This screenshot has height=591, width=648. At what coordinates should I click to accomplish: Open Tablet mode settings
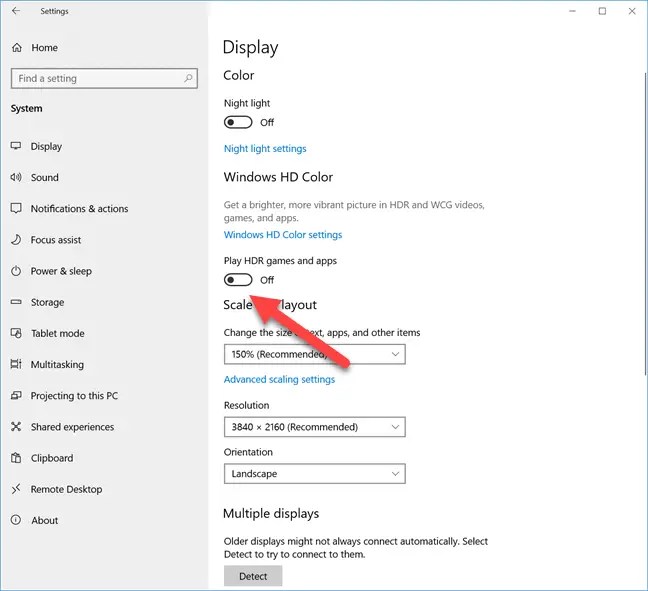tap(58, 334)
